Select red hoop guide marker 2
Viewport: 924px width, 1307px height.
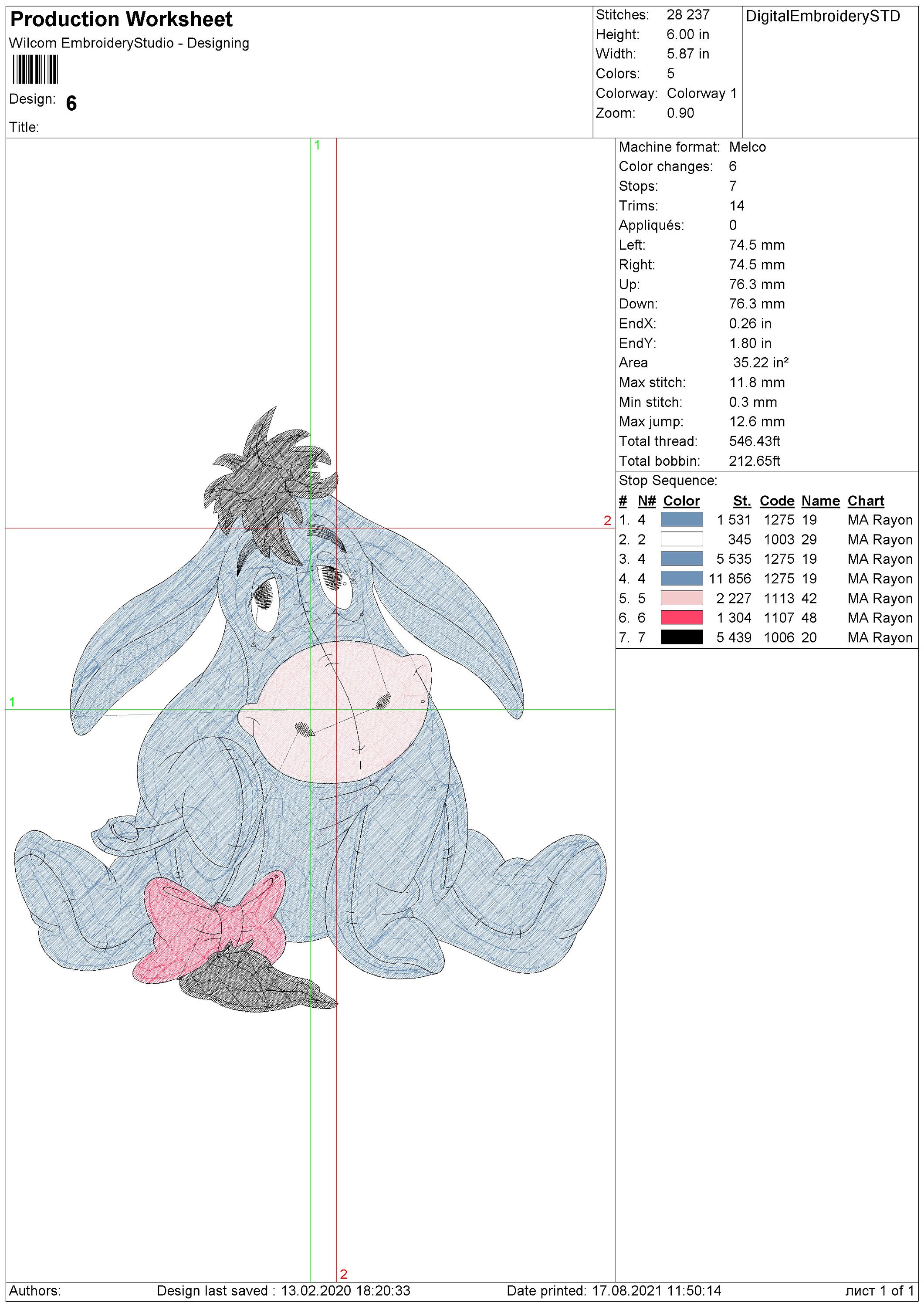[609, 520]
